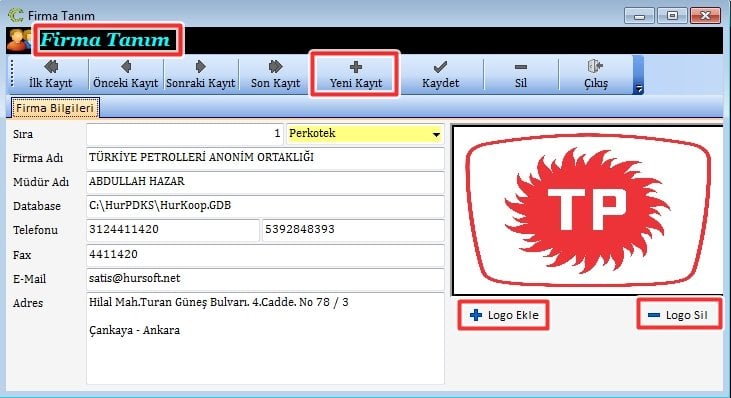Maximize the Firma Tanım window
Screen dimensions: 731x398
pyautogui.click(x=672, y=16)
